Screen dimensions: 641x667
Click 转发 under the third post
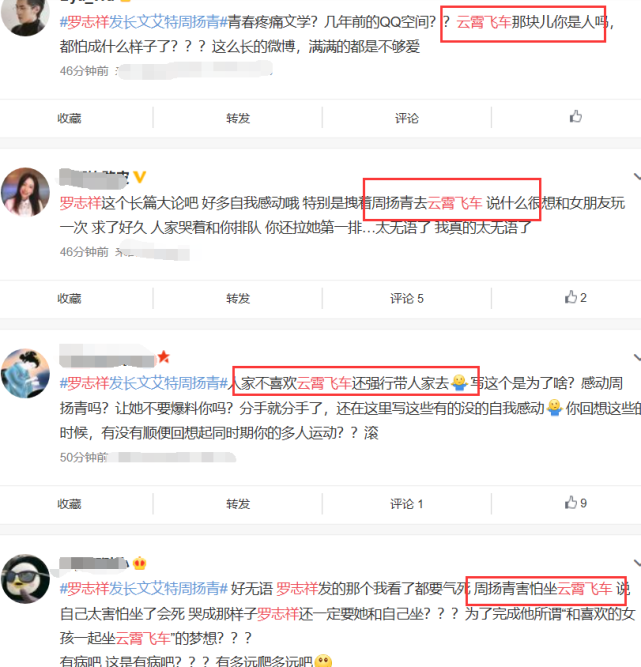(x=238, y=504)
